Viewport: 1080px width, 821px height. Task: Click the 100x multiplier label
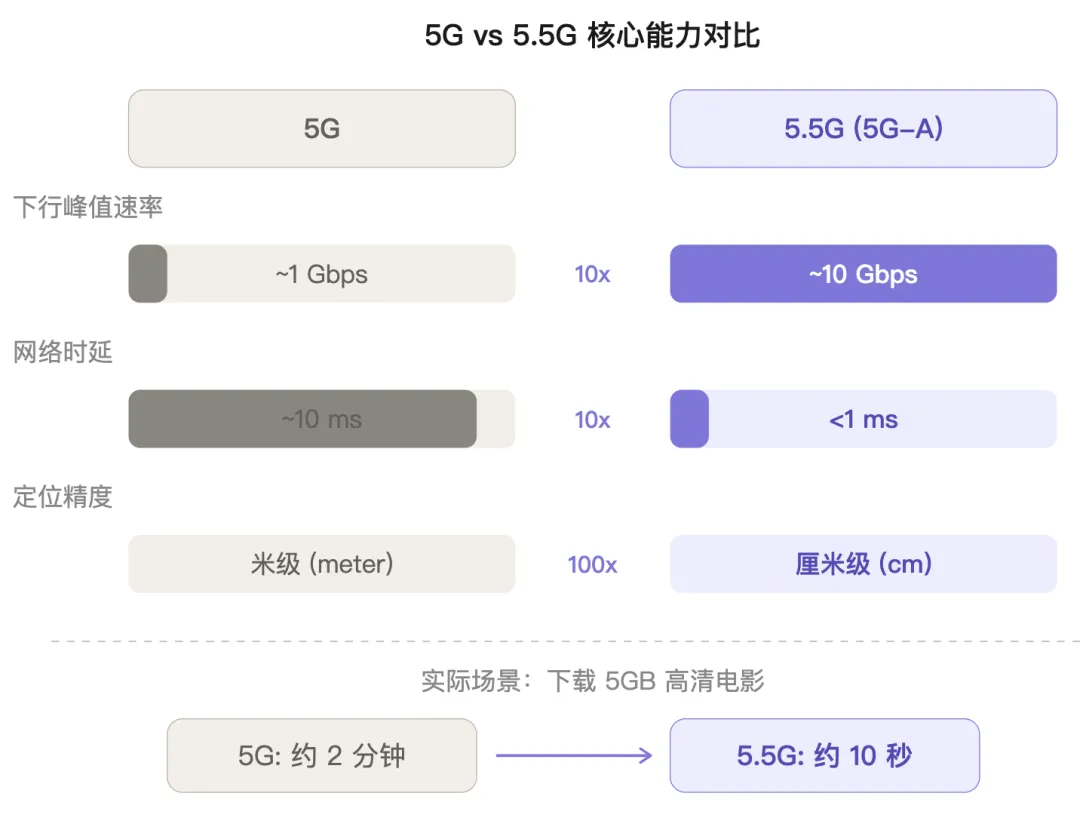[592, 565]
